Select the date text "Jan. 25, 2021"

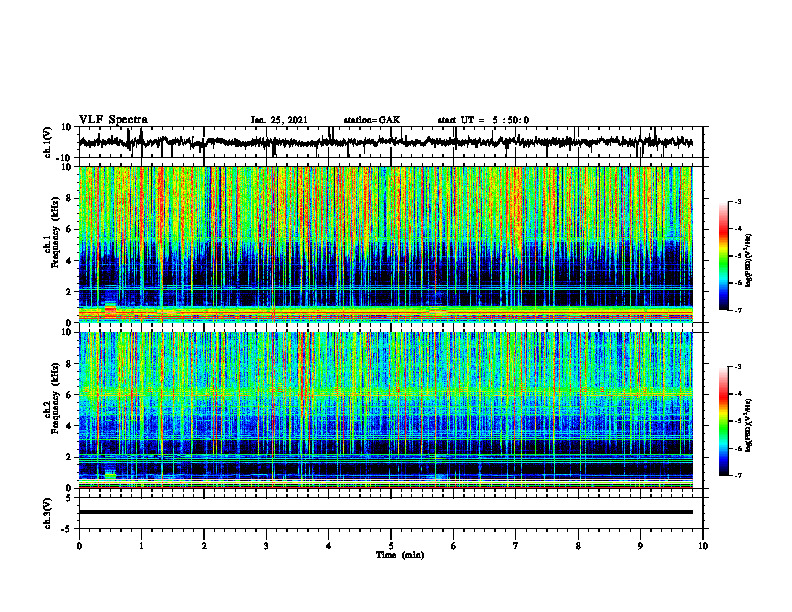tap(279, 120)
